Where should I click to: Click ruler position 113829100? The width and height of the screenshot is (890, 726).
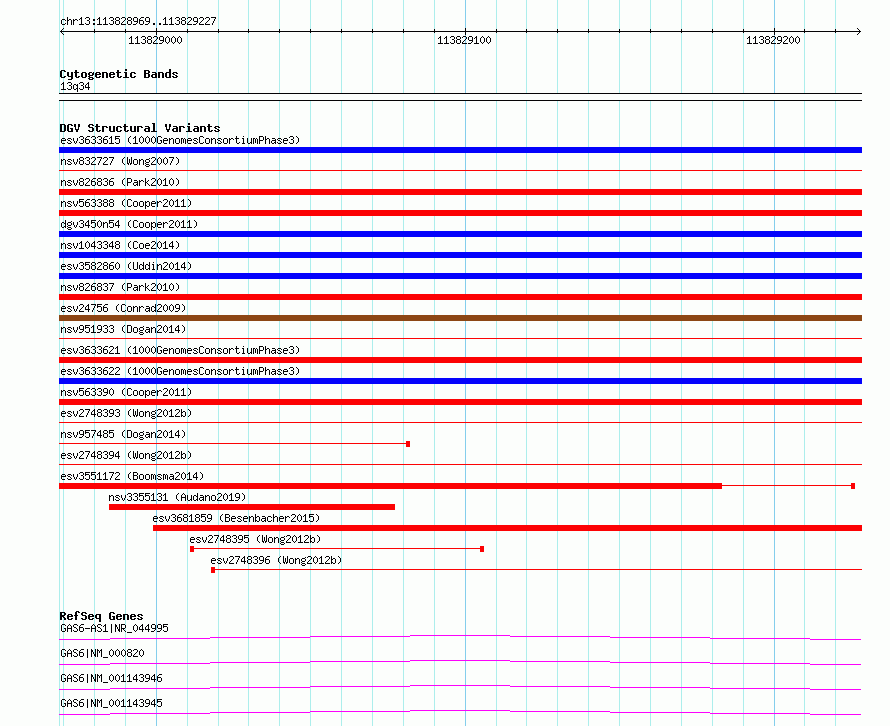(x=464, y=40)
